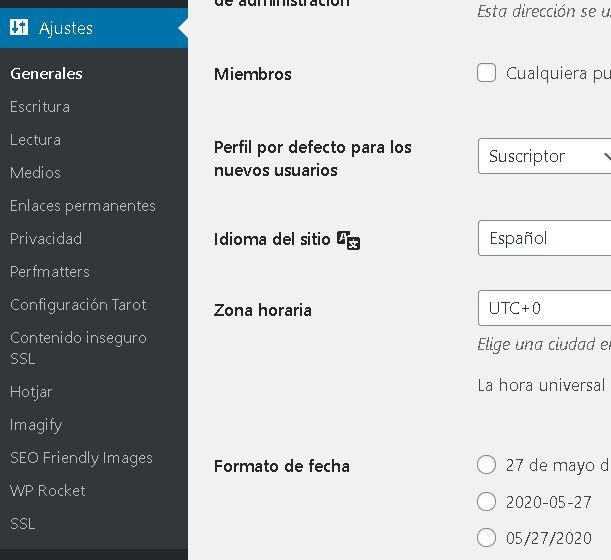Viewport: 611px width, 560px height.
Task: Click the Ajustes settings slider icon
Action: 19,28
